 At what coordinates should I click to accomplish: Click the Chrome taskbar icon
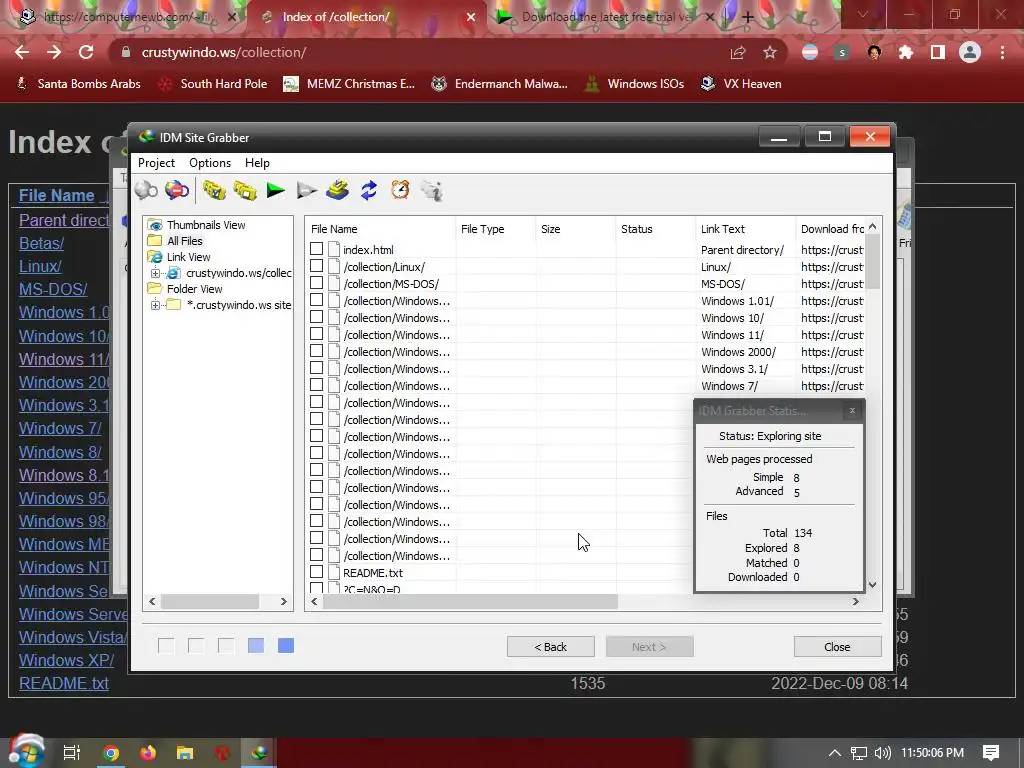point(111,753)
